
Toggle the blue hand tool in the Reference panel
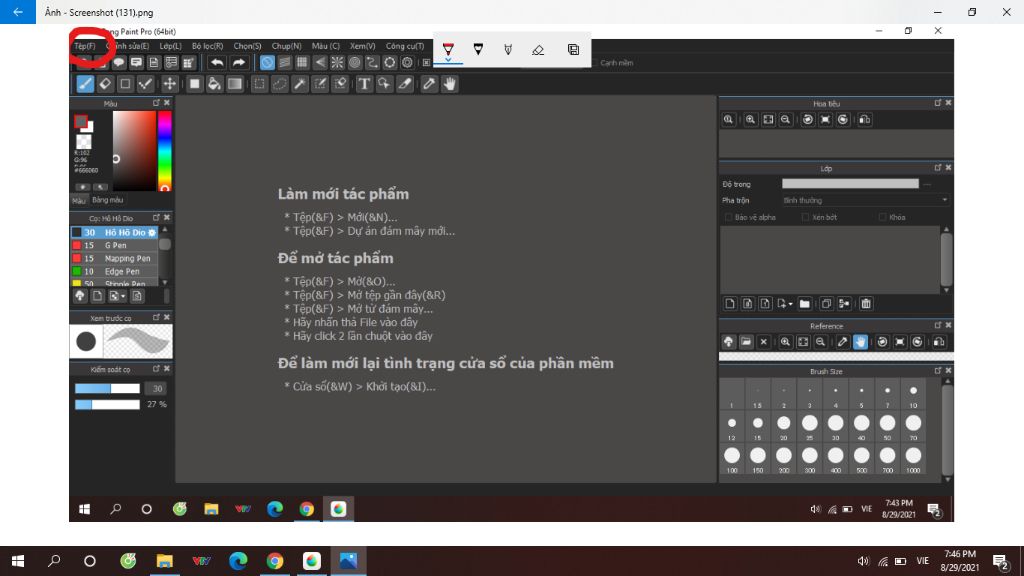click(x=860, y=342)
